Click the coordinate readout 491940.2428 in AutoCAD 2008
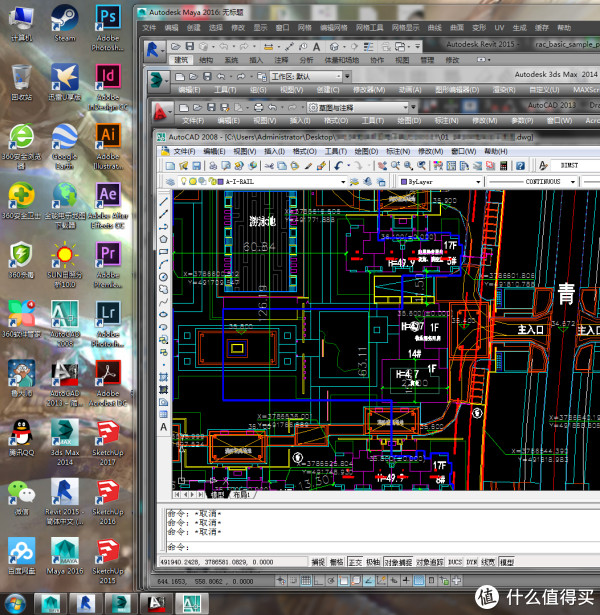Viewport: 600px width, 615px height. [216, 562]
